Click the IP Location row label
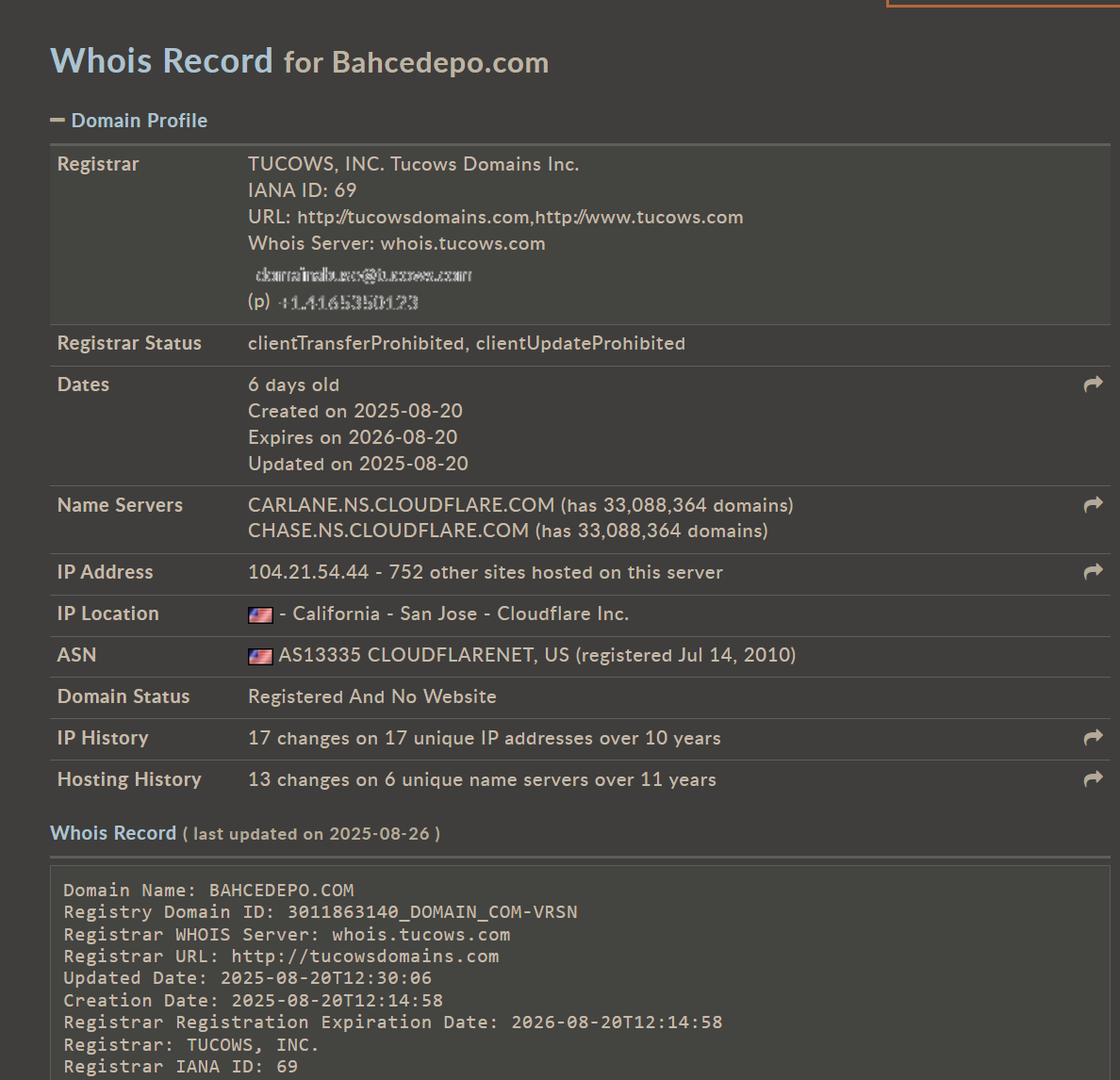Screen dimensions: 1120x1080 tap(107, 614)
